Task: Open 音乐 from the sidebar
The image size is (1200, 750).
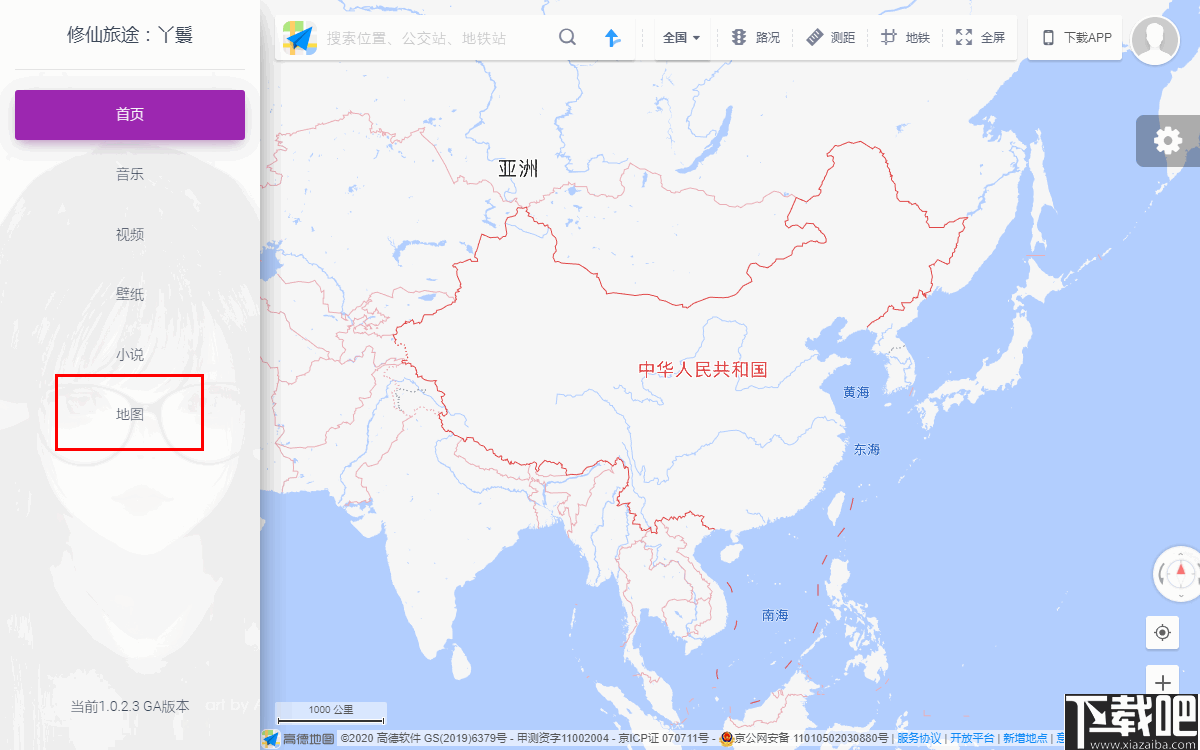Action: click(x=130, y=174)
